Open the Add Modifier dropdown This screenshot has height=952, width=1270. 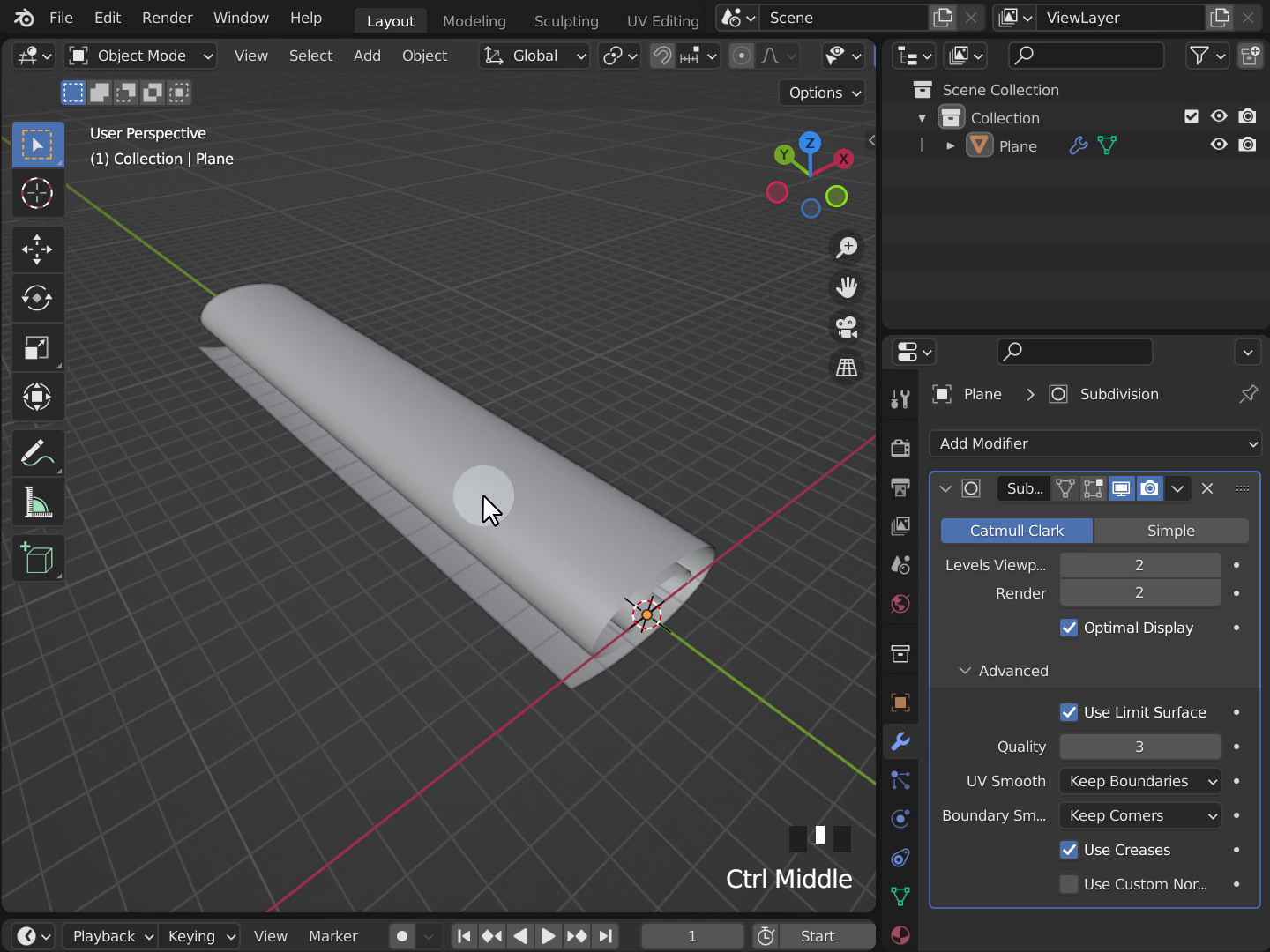click(x=1095, y=443)
